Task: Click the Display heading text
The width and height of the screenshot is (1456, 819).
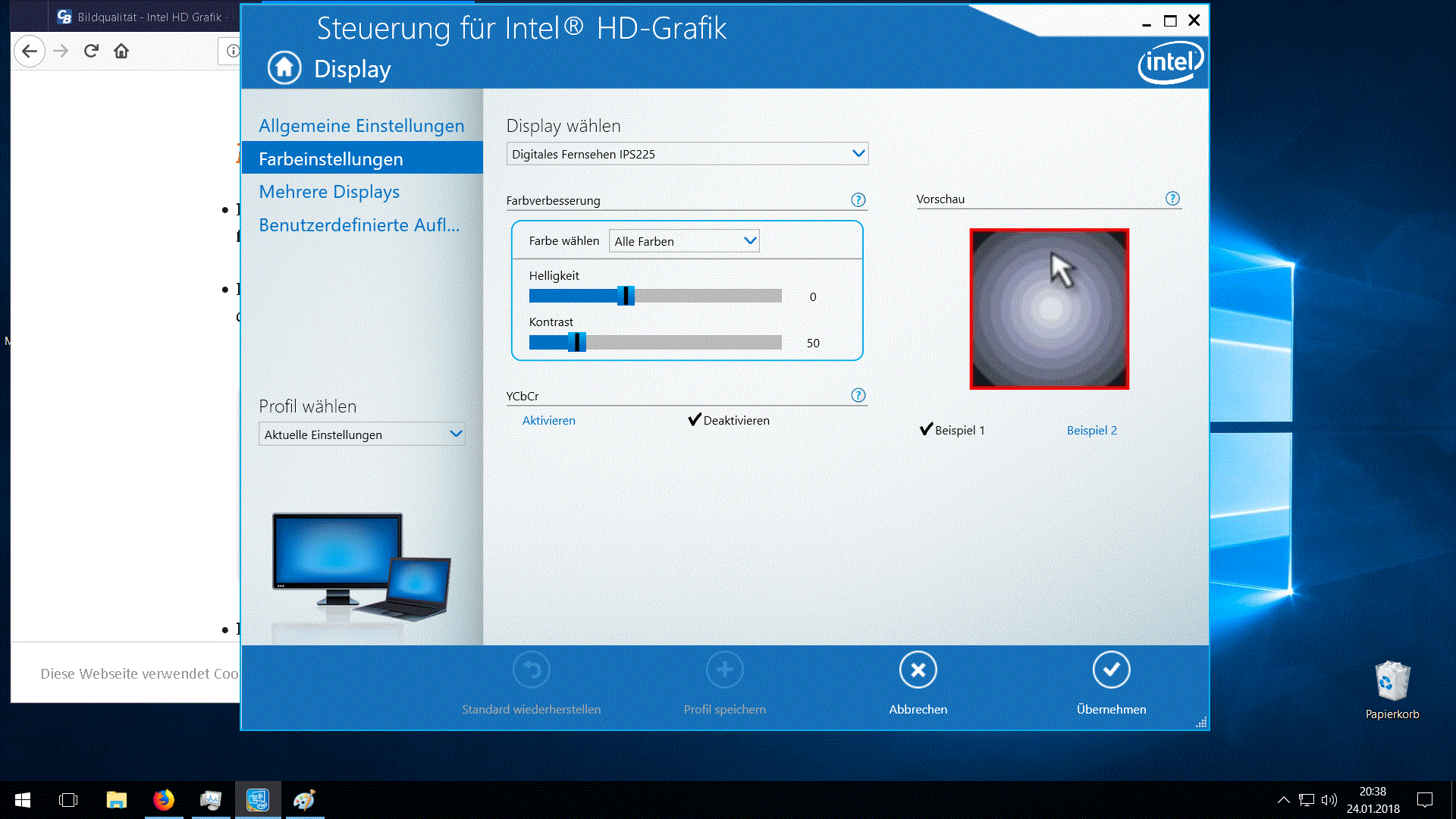Action: 353,69
